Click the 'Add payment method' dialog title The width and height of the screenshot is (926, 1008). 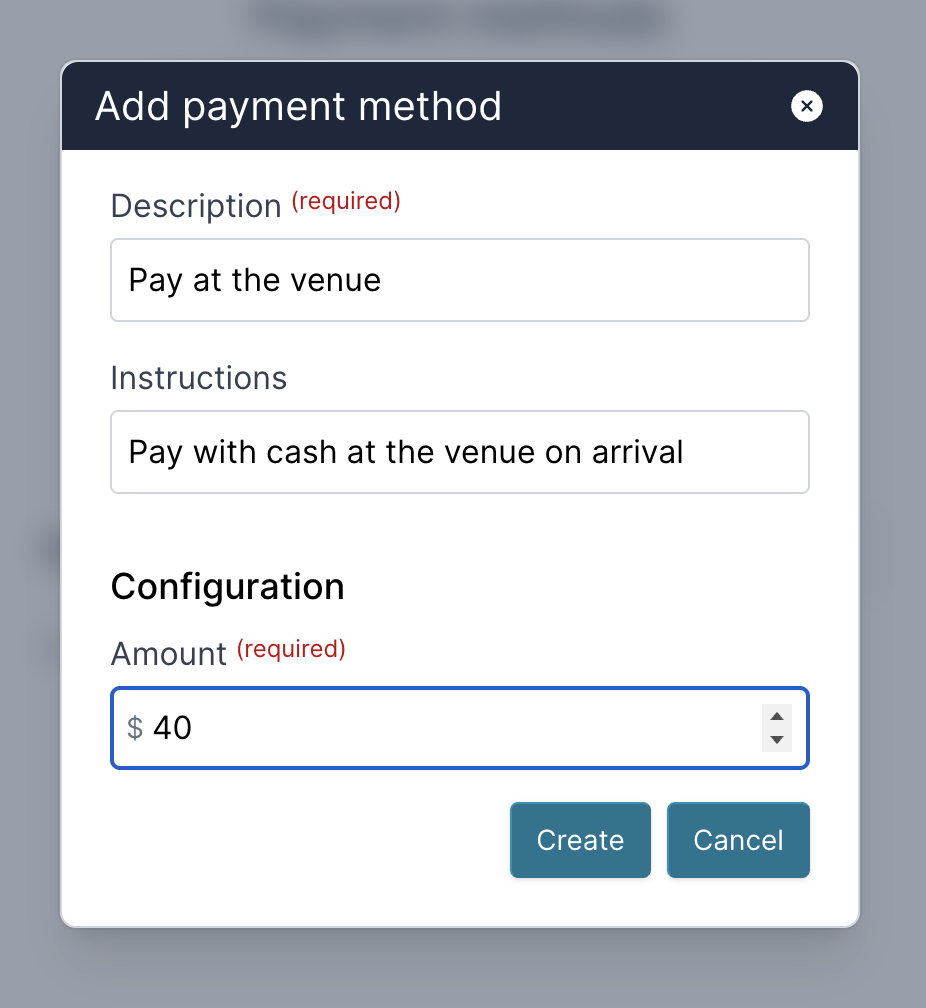[x=298, y=106]
